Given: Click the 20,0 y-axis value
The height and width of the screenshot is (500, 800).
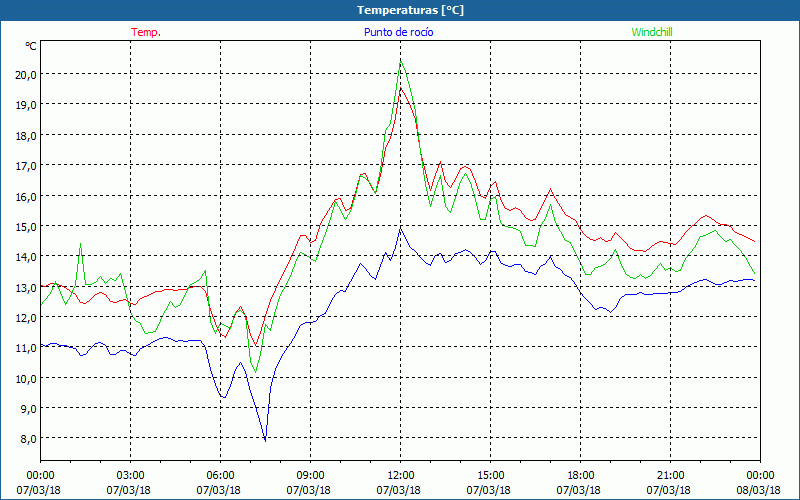Looking at the screenshot, I should pos(27,74).
